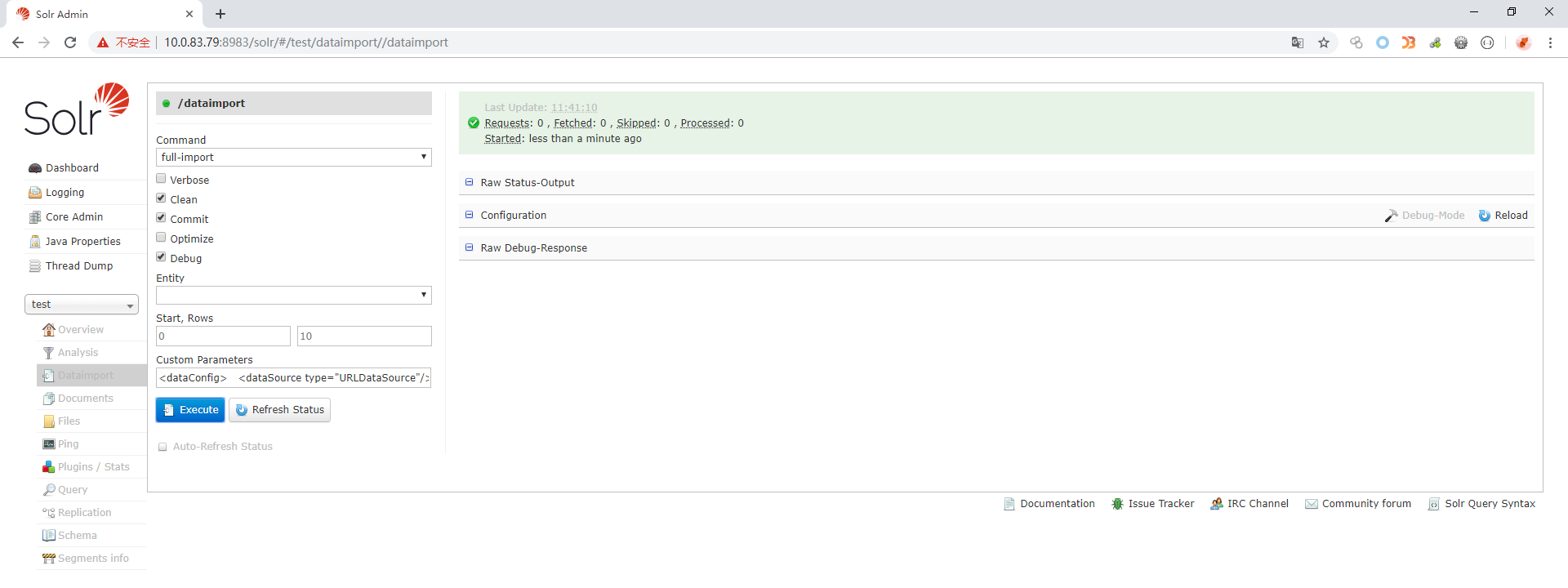Image resolution: width=1568 pixels, height=588 pixels.
Task: Click the Core Admin icon
Action: 35,217
